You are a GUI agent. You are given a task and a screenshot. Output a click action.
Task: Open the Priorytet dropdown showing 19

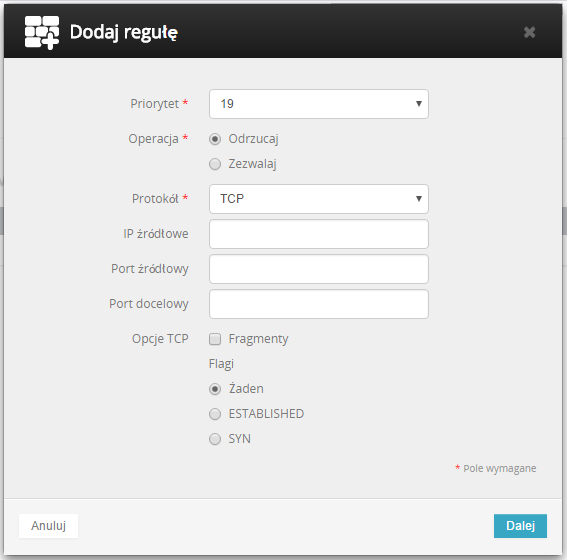click(319, 104)
